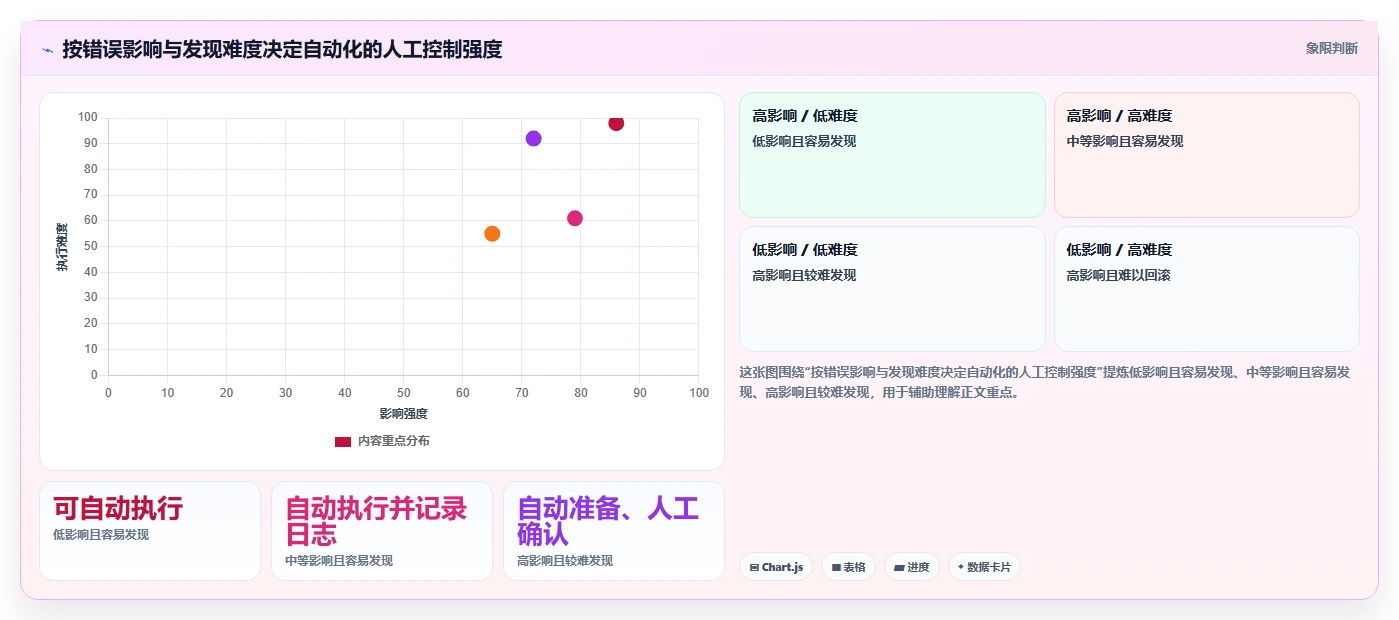The height and width of the screenshot is (620, 1399).
Task: Open the 可自动执行 data card
Action: (150, 531)
